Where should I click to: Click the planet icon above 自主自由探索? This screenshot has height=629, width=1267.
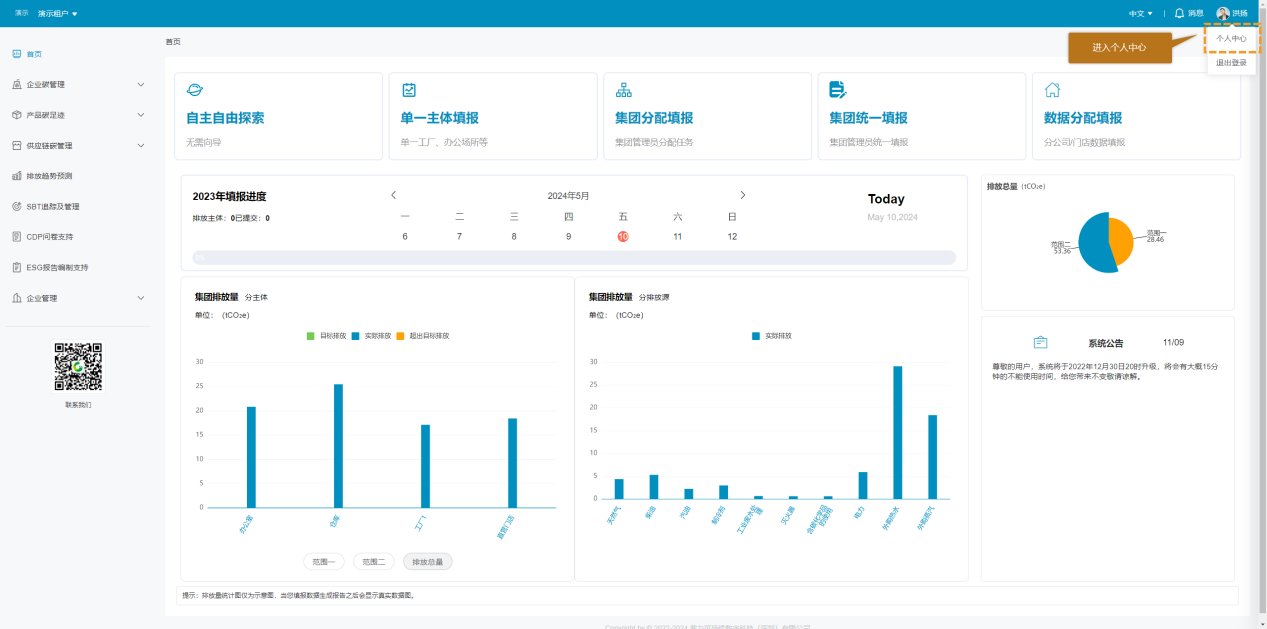(195, 90)
